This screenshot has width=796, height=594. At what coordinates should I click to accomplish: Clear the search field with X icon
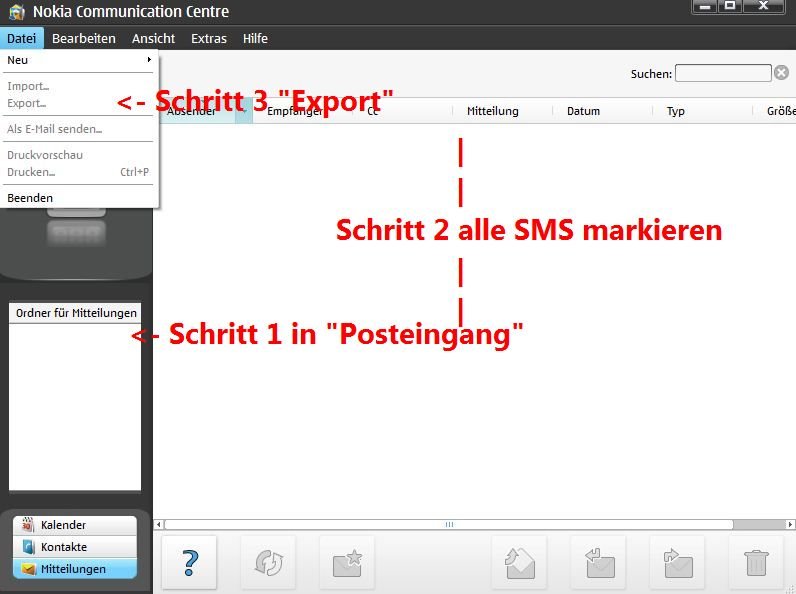pos(781,73)
